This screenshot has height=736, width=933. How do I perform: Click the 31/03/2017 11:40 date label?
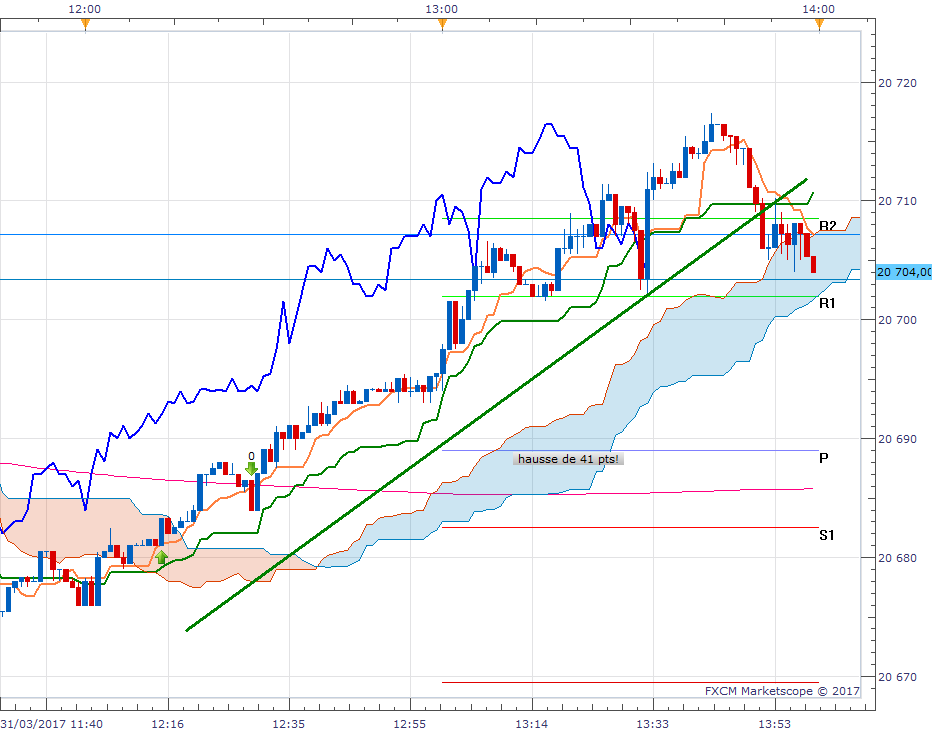pyautogui.click(x=51, y=724)
